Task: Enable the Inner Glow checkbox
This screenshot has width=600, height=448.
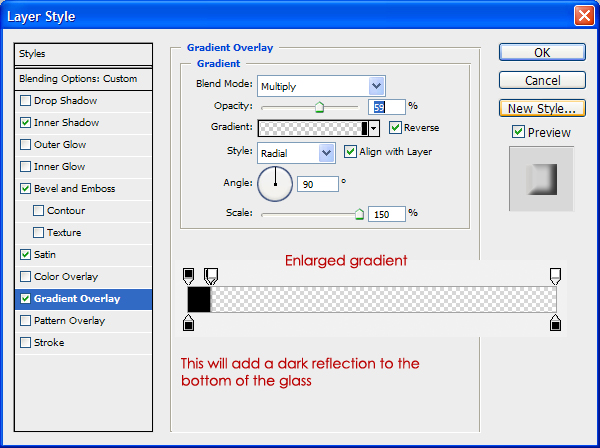Action: 25,167
